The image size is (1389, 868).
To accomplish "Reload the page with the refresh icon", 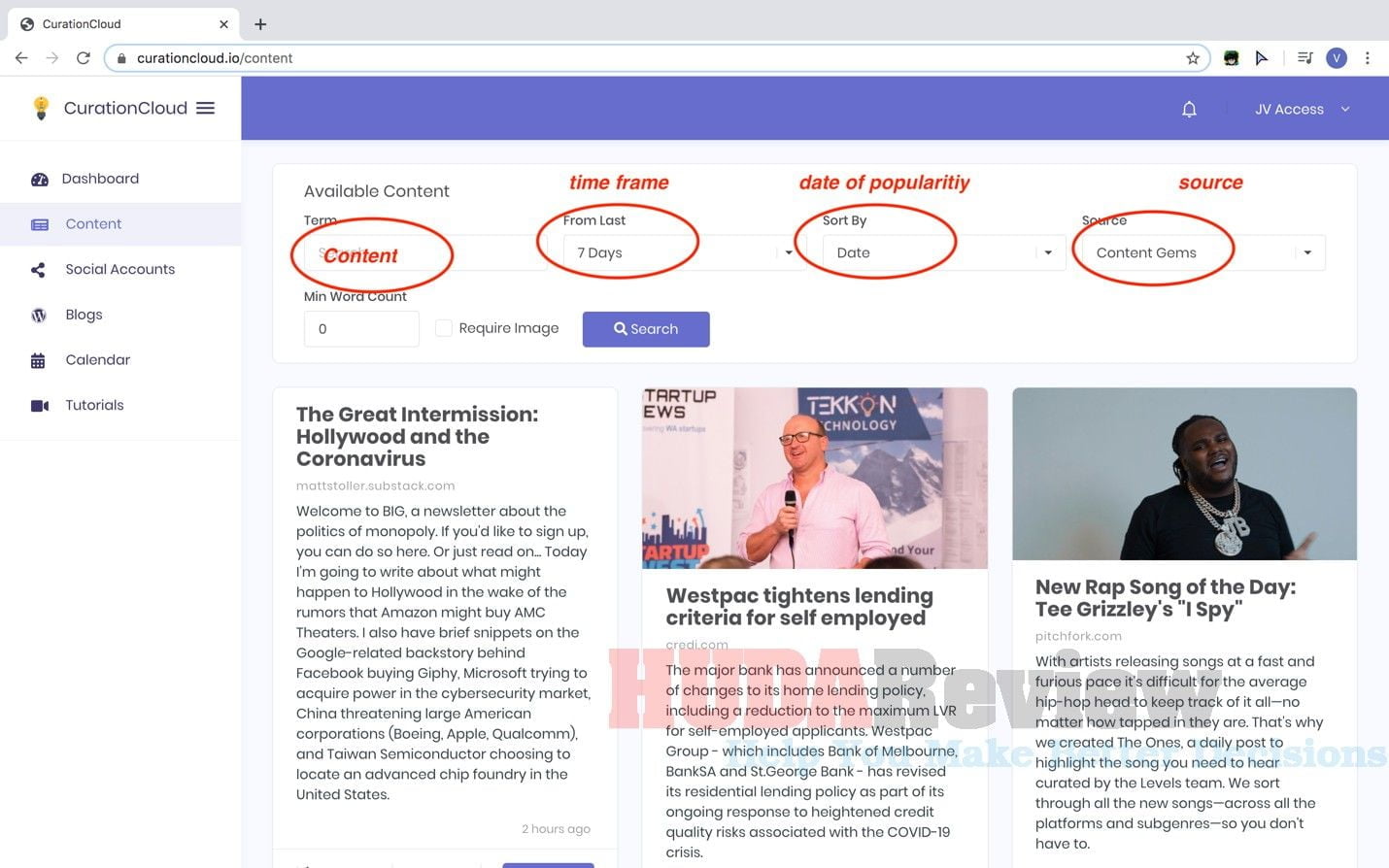I will coord(84,58).
